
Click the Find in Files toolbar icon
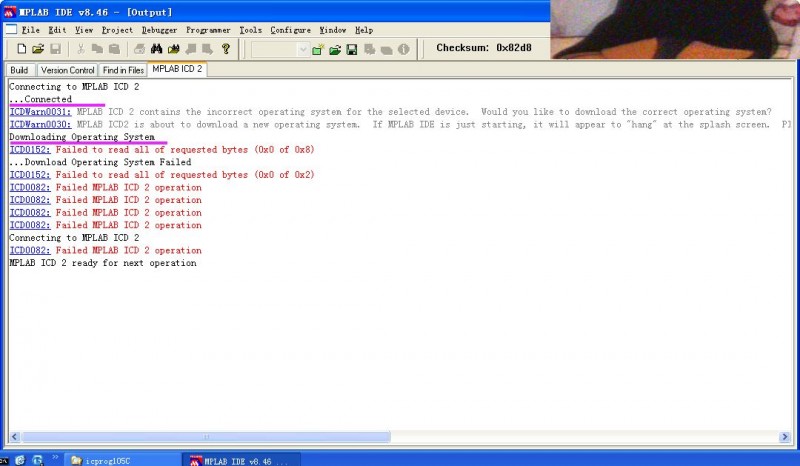174,49
